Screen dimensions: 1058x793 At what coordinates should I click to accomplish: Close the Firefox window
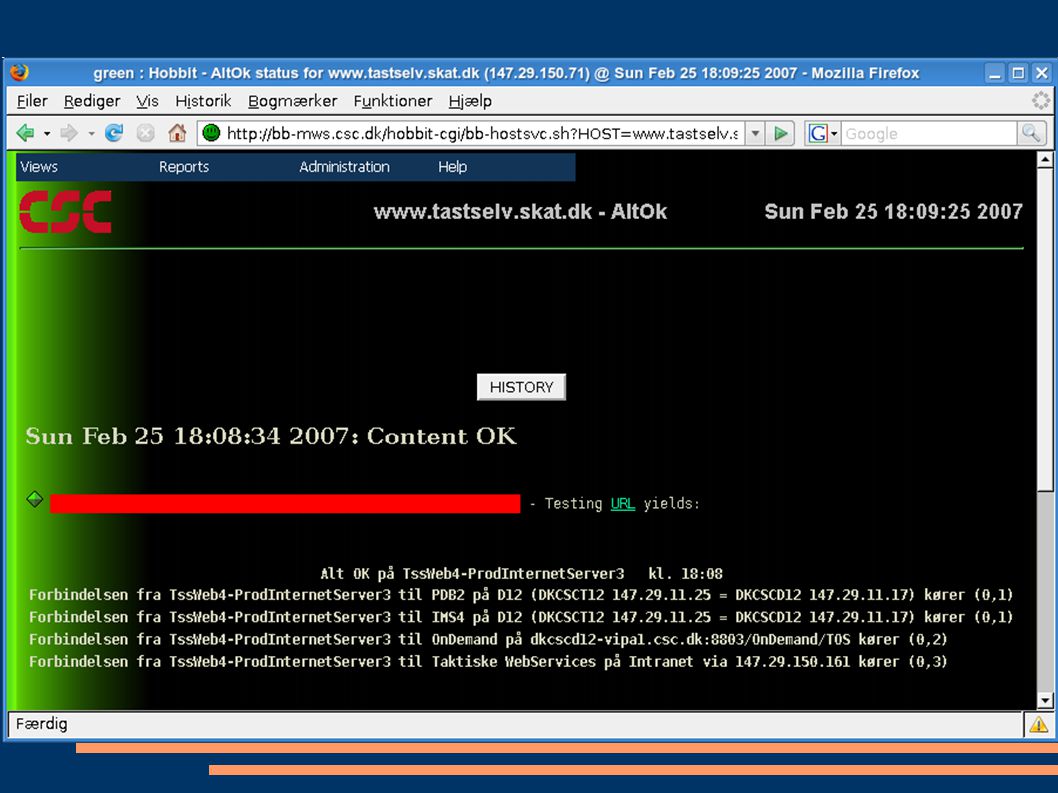coord(1041,73)
